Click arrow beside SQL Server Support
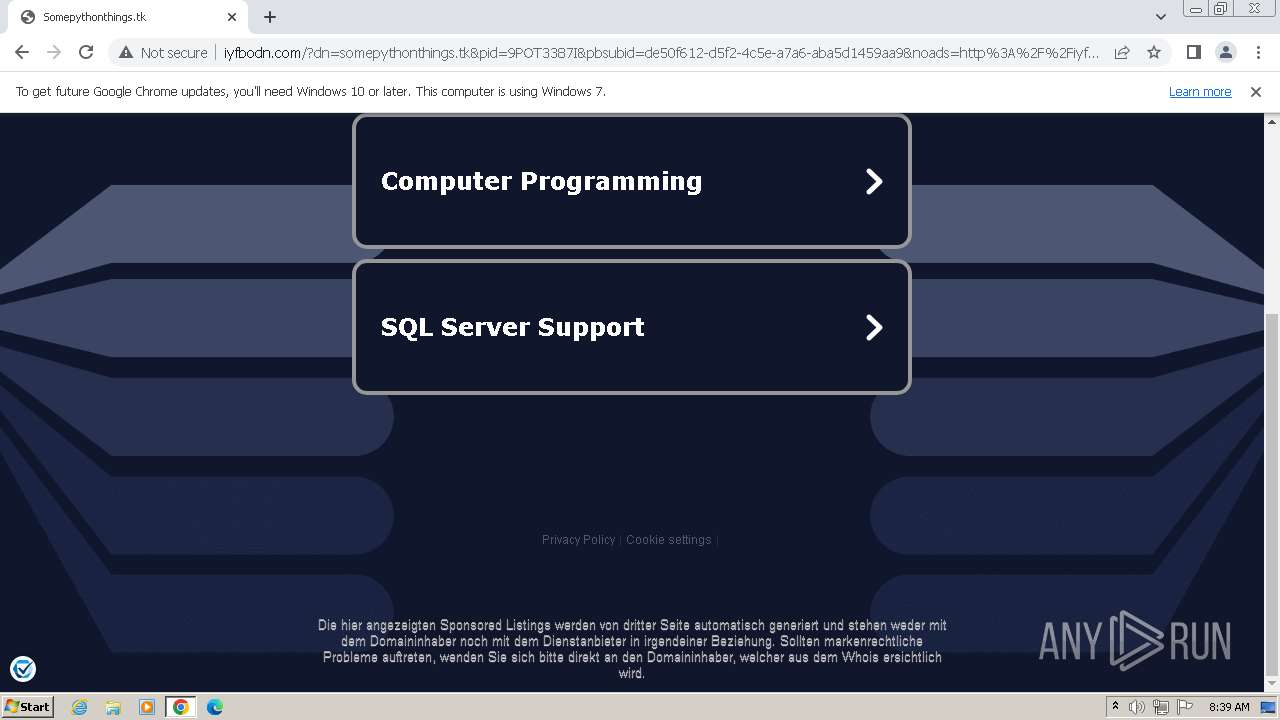Viewport: 1280px width, 720px height. (x=874, y=327)
